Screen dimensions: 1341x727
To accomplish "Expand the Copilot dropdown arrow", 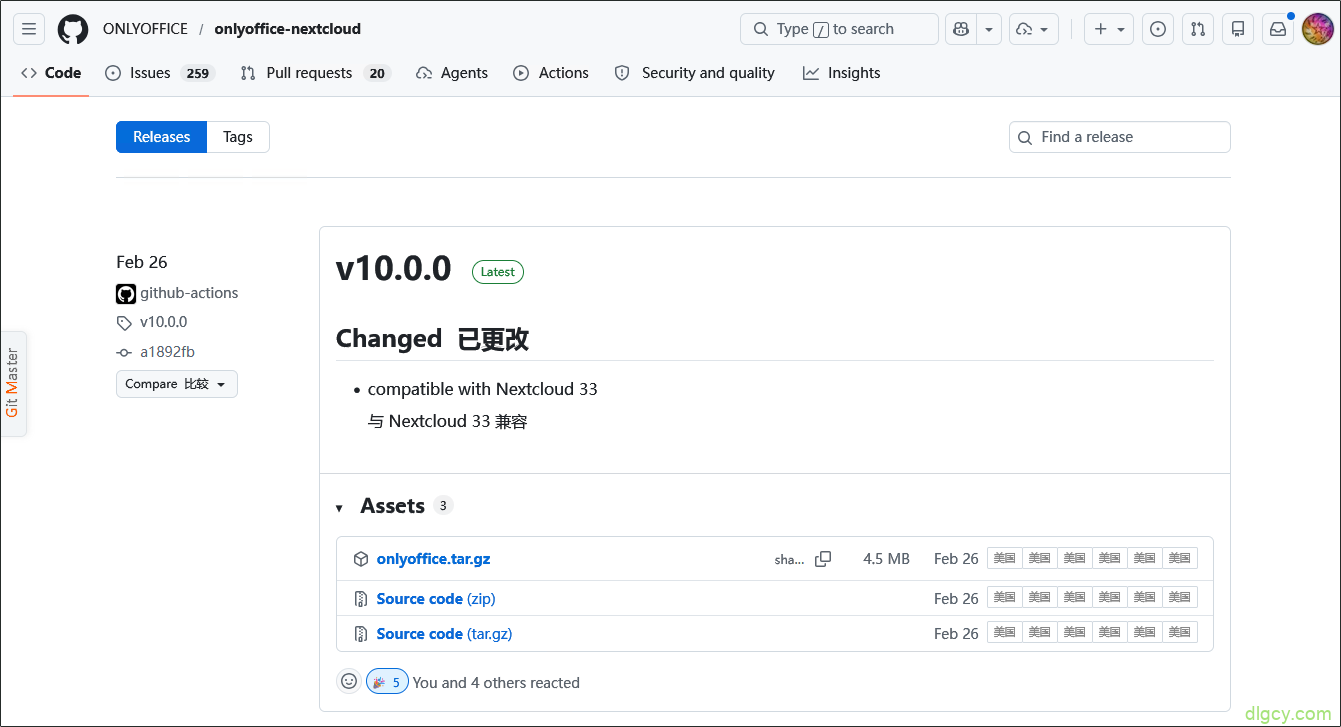I will [x=988, y=29].
